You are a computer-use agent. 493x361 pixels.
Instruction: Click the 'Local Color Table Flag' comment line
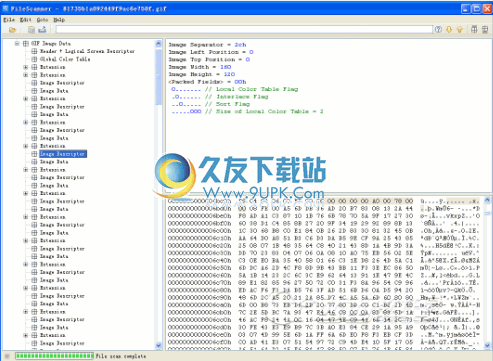(x=235, y=89)
